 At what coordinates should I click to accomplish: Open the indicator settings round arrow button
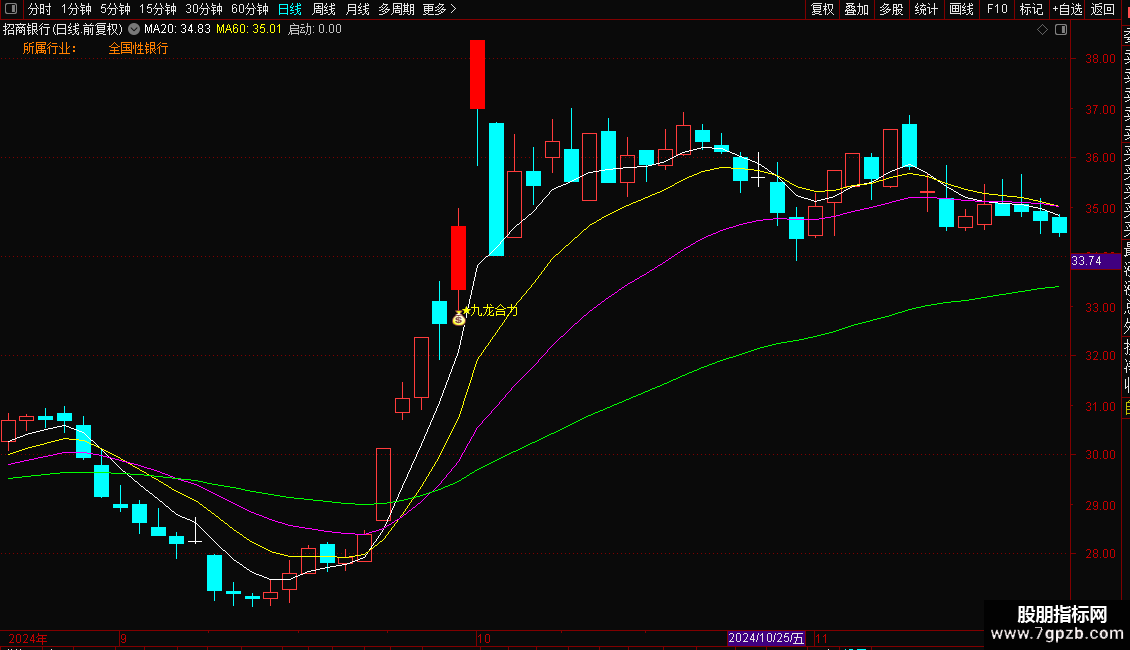[134, 30]
